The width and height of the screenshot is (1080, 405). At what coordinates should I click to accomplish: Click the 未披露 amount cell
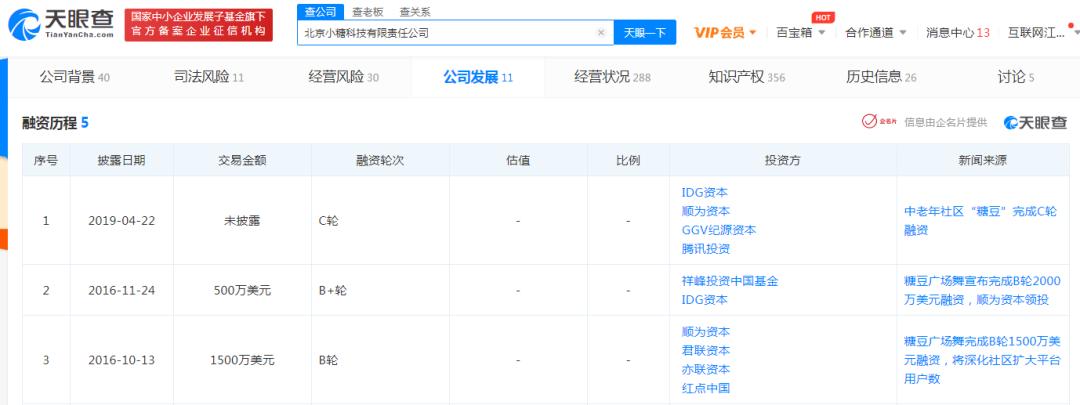(242, 221)
